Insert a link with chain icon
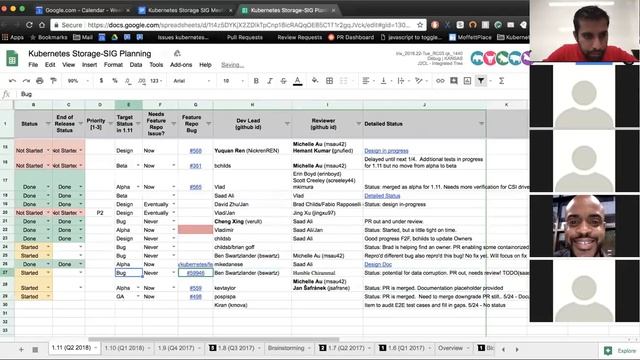640x360 pixels. pyautogui.click(x=440, y=81)
